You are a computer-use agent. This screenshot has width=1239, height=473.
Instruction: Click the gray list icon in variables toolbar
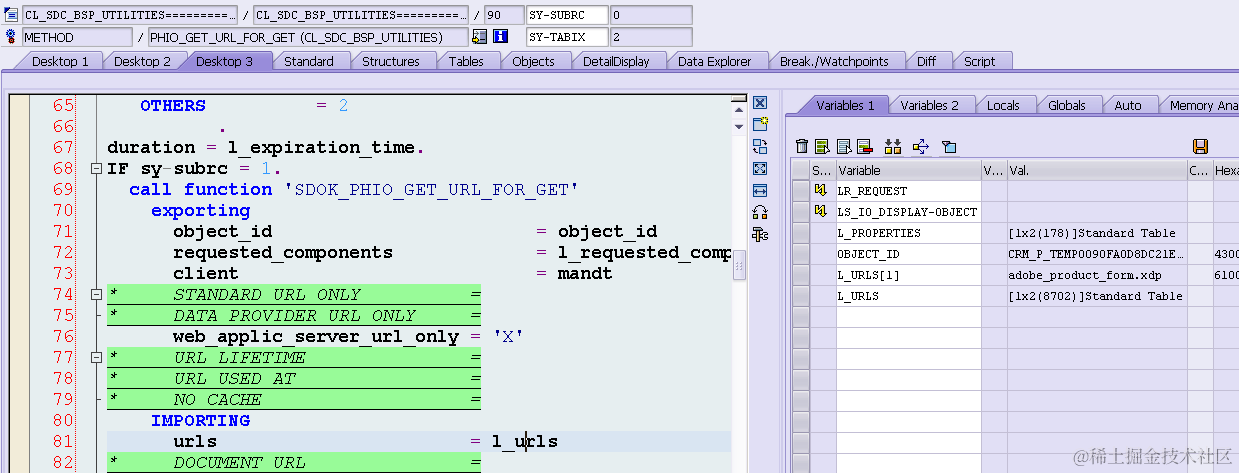843,147
